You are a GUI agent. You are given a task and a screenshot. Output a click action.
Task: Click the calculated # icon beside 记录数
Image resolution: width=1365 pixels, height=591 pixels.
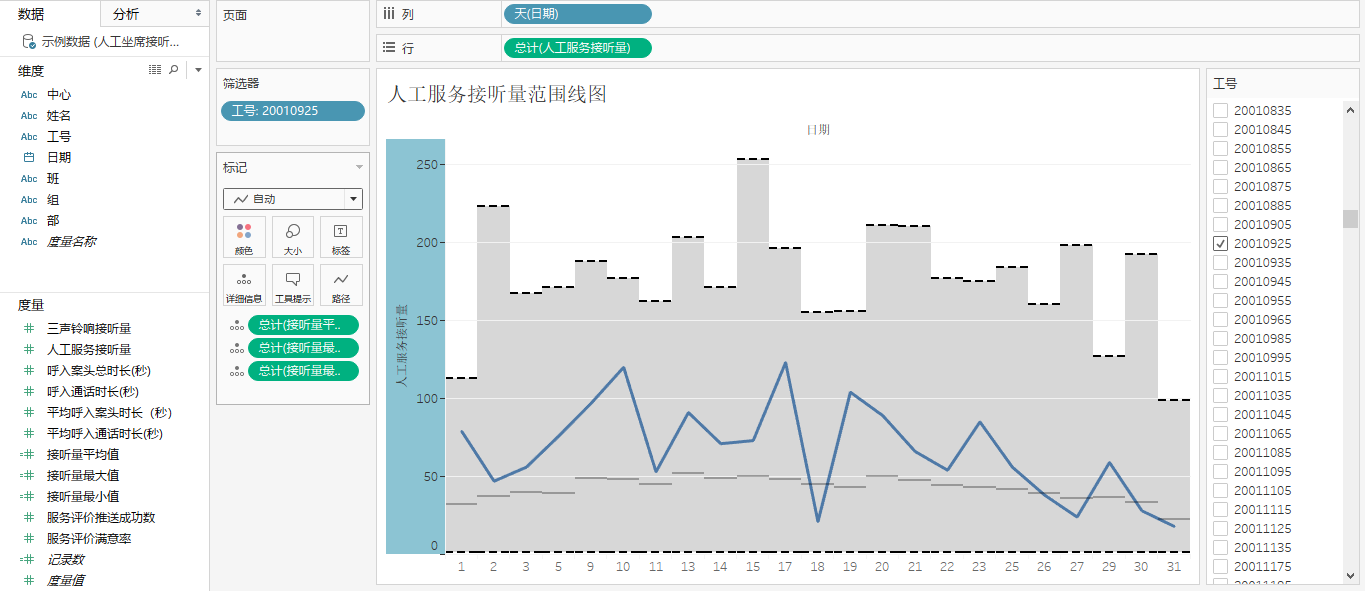[28, 560]
